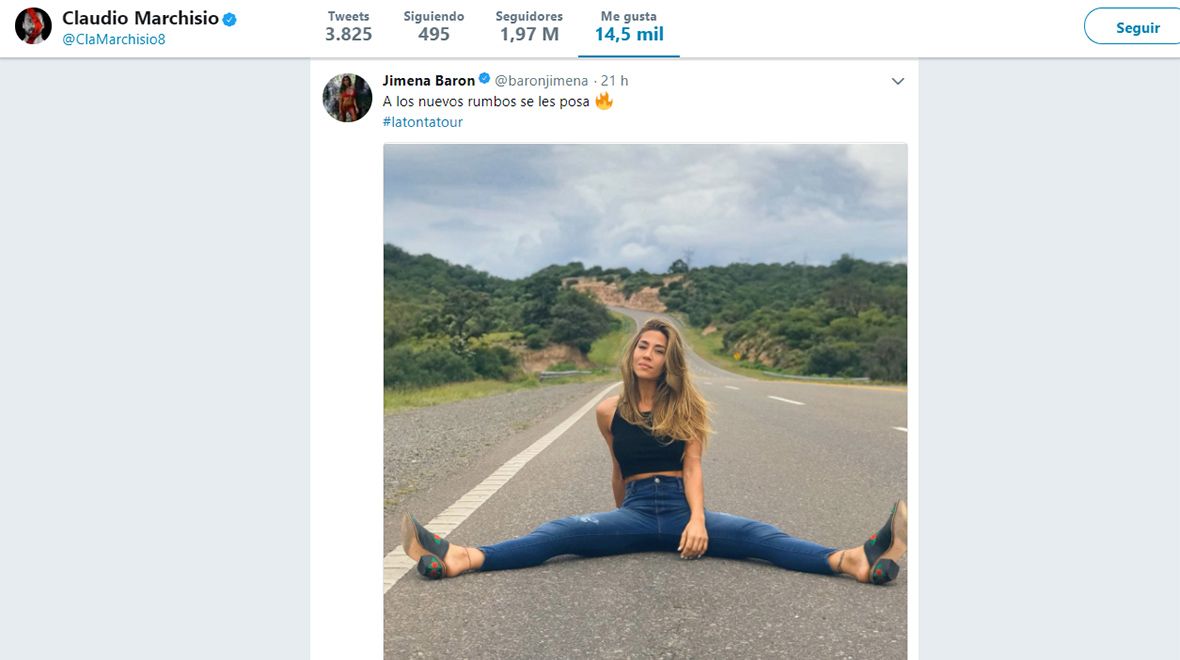Click the 14,5 mil likes count
Screen dimensions: 1180x660
[x=629, y=35]
